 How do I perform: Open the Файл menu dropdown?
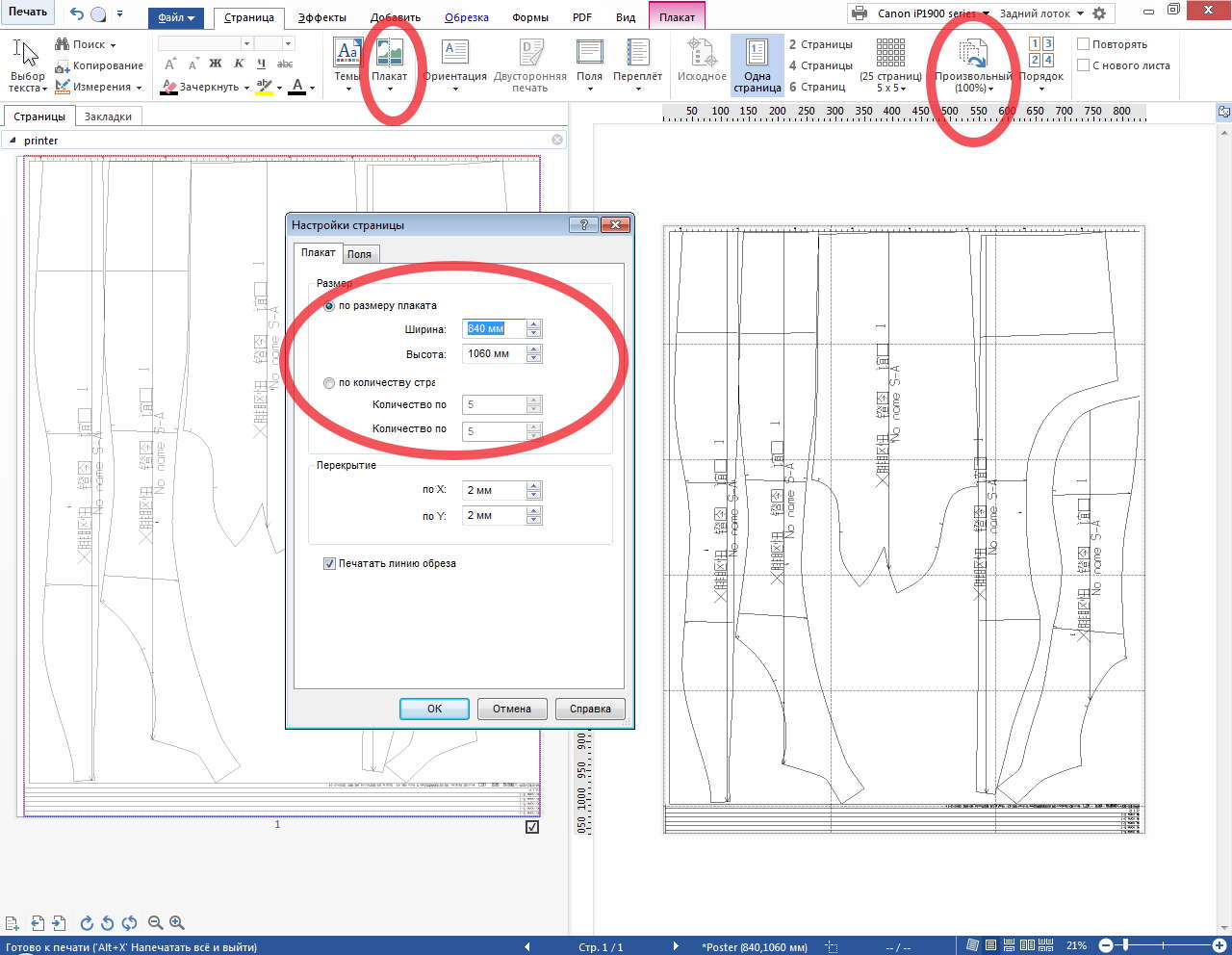pyautogui.click(x=175, y=17)
